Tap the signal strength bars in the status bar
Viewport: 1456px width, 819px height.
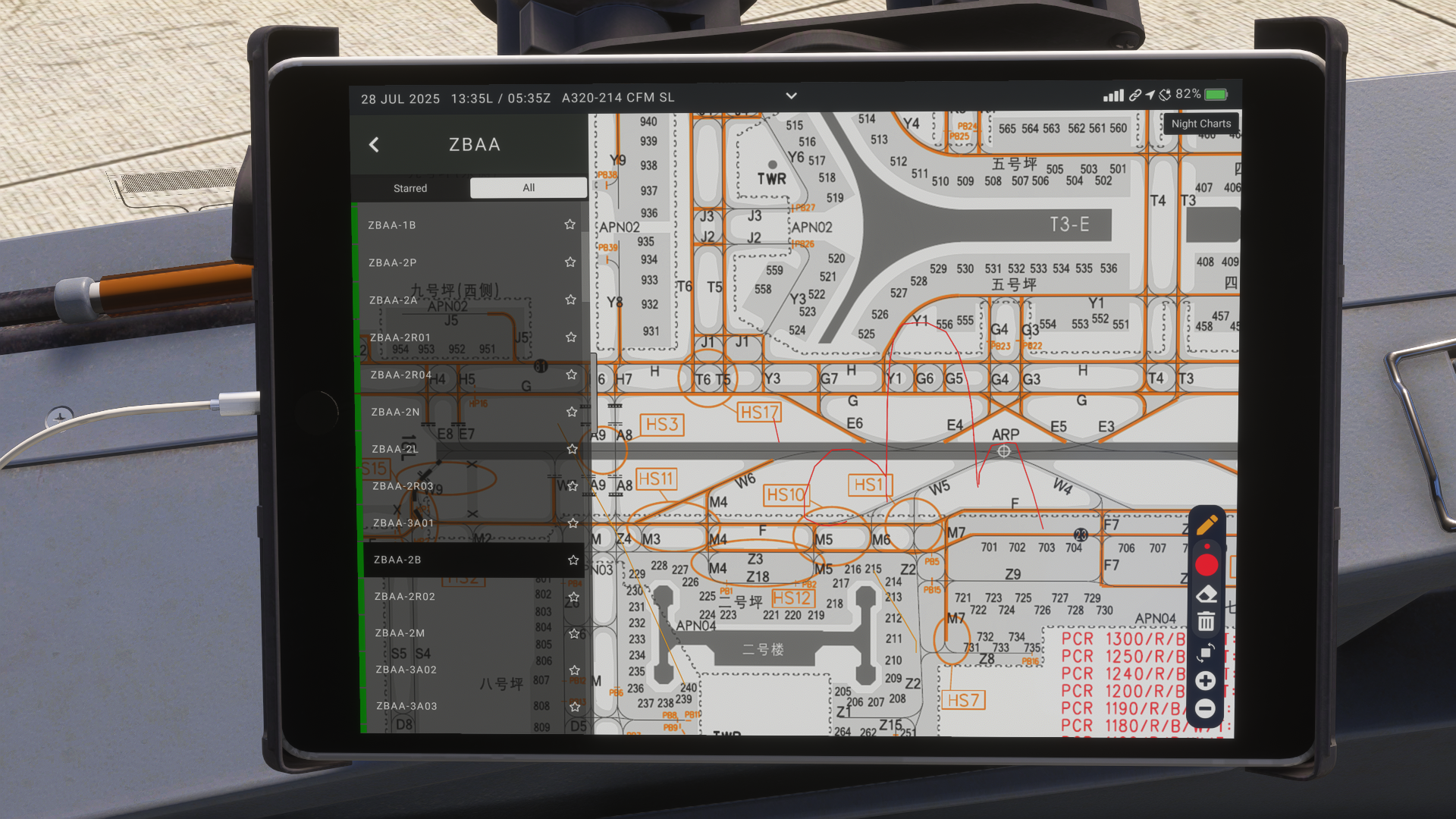coord(1113,95)
